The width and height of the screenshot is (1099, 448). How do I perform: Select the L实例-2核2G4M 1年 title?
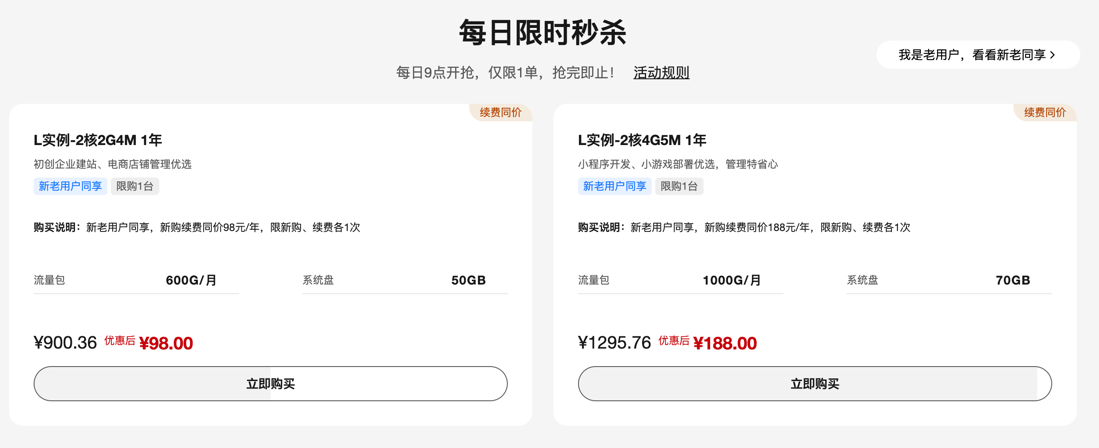click(98, 140)
